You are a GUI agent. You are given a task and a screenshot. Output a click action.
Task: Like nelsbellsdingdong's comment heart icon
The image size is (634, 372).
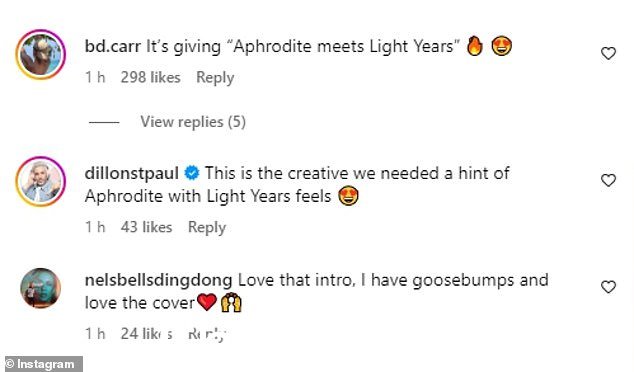608,287
